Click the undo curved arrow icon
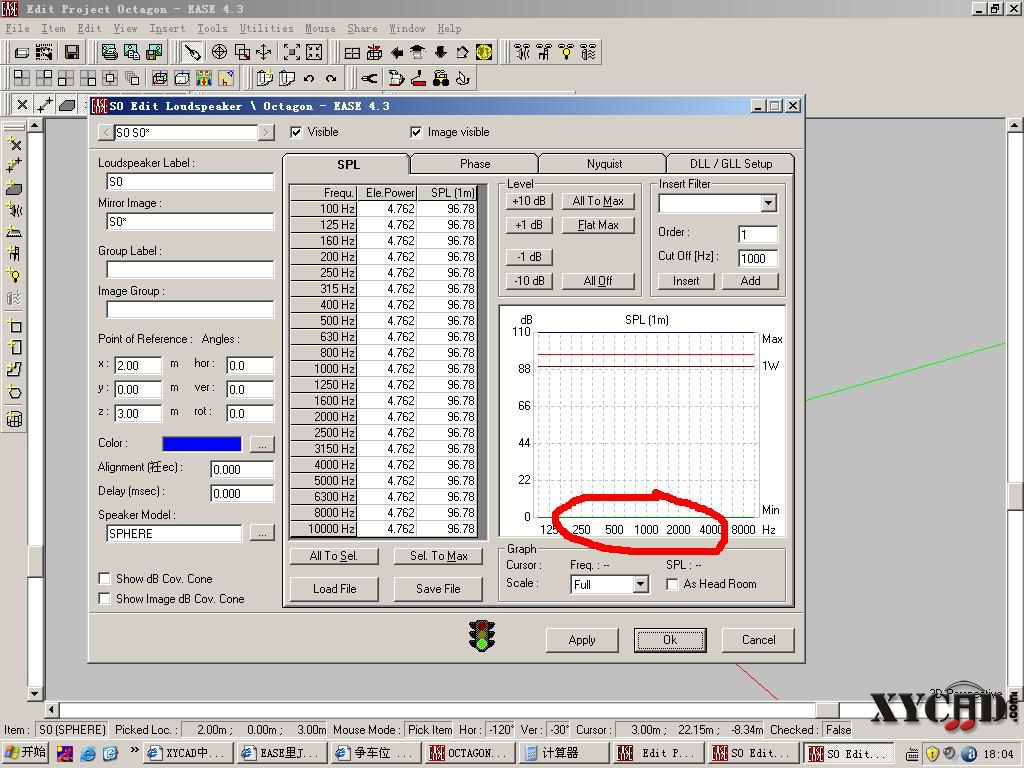 309,78
